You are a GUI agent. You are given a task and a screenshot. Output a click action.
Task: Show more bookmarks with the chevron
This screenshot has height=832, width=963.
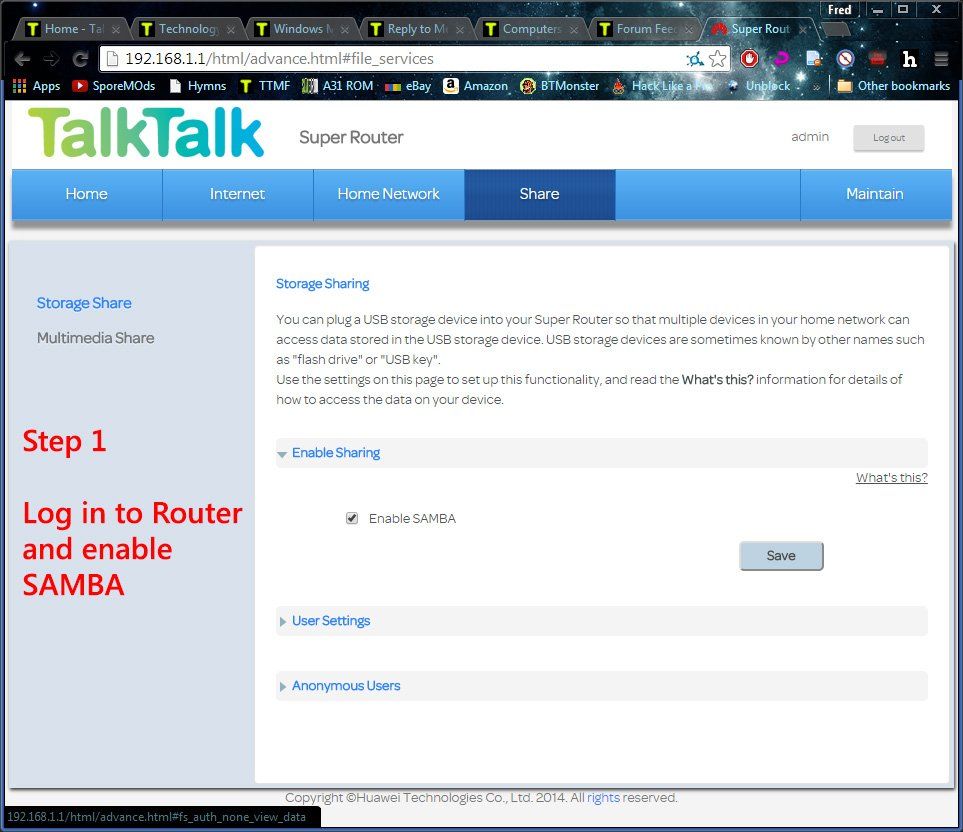[x=816, y=87]
